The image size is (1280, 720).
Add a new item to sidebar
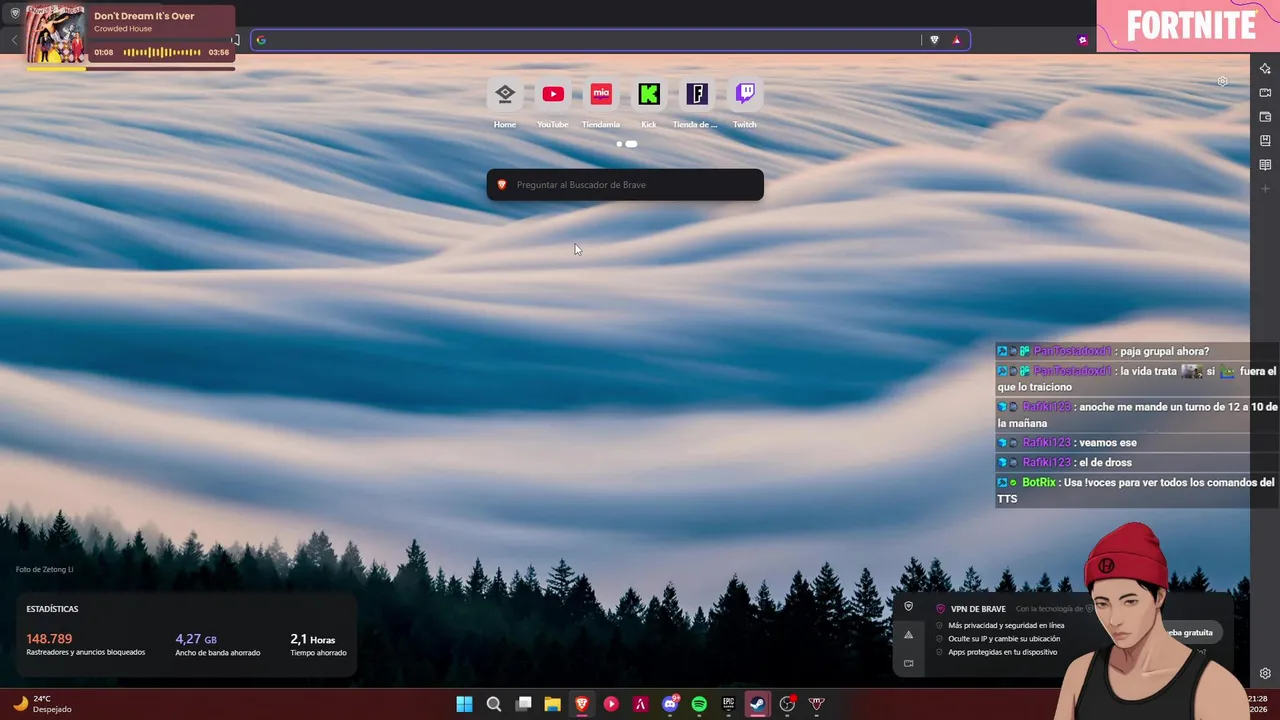[1265, 189]
